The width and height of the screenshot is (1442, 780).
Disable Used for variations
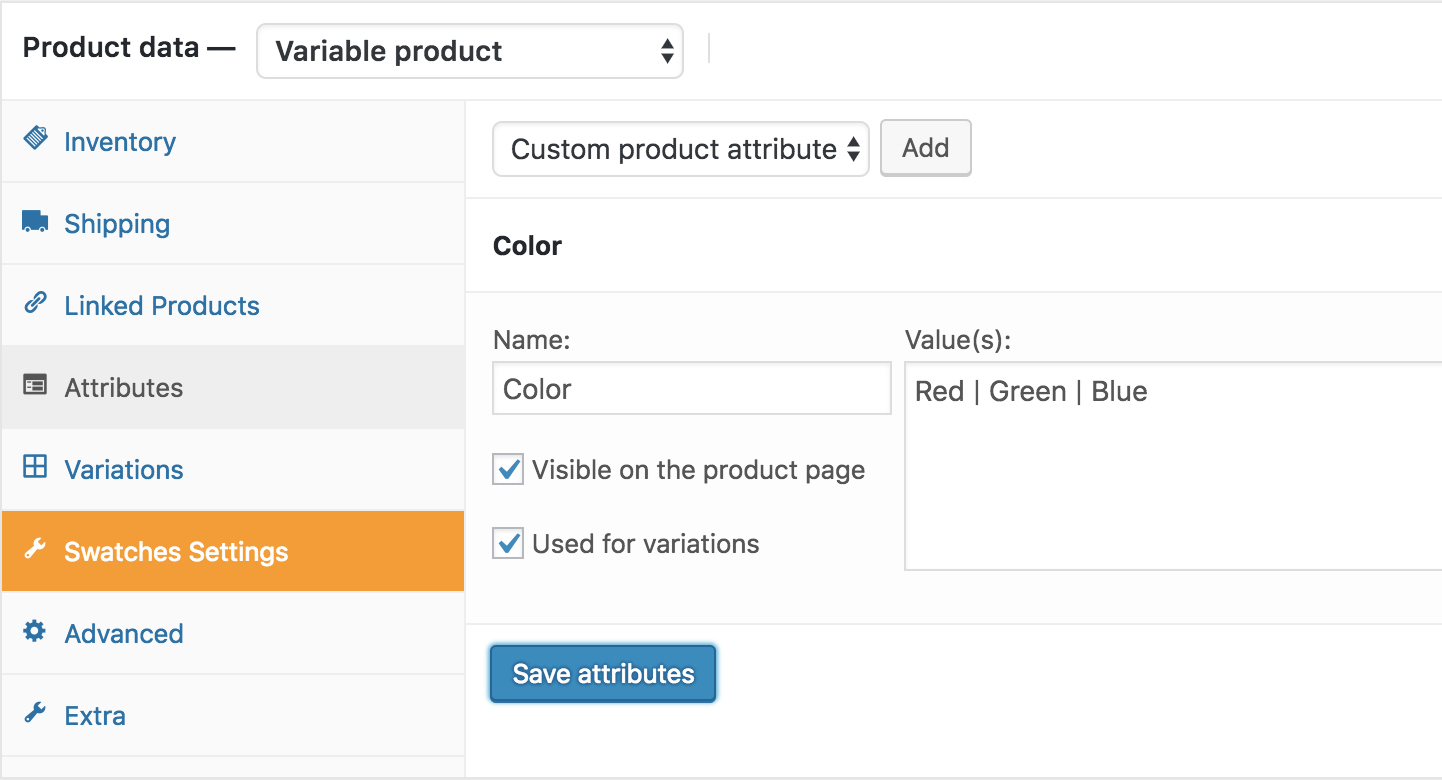[x=507, y=543]
